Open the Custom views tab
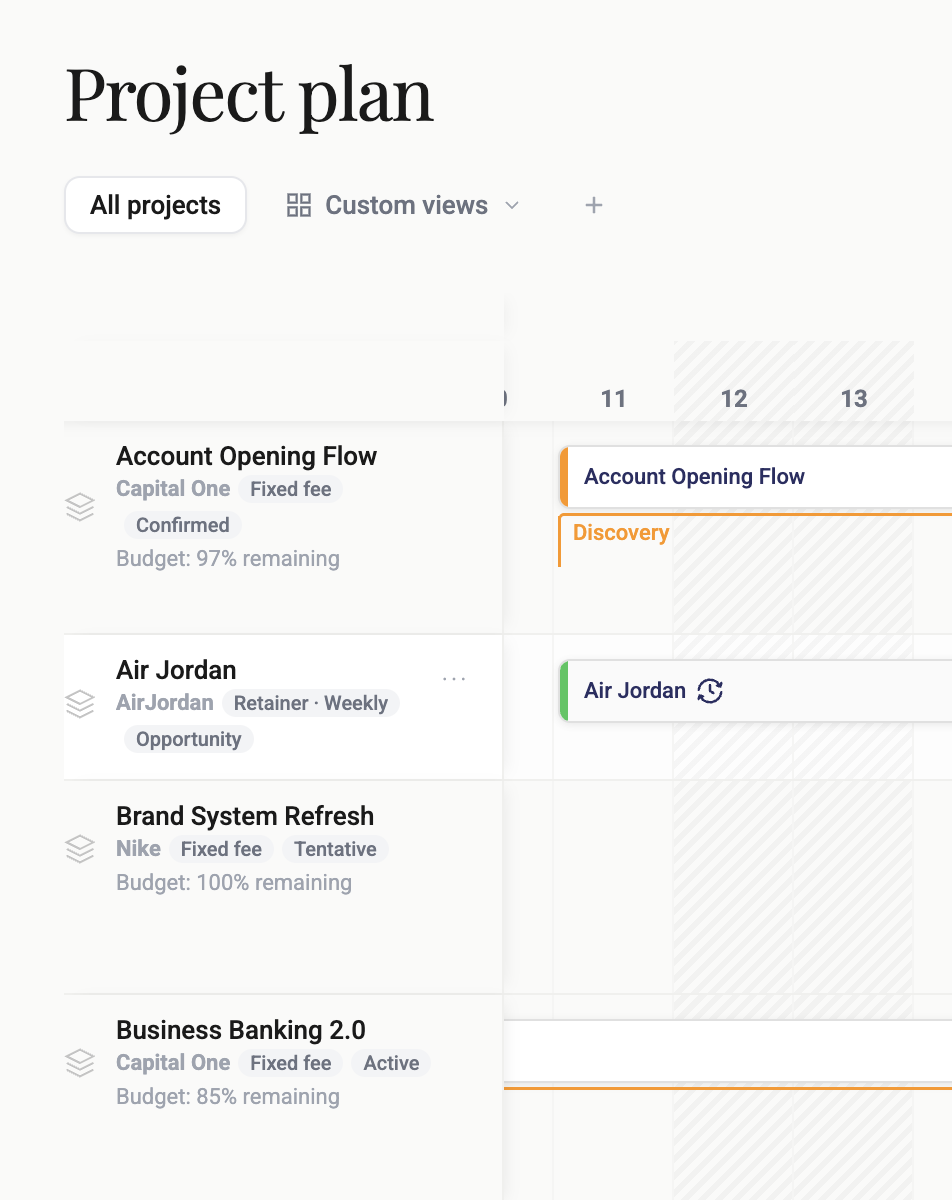Viewport: 952px width, 1200px height. [403, 205]
